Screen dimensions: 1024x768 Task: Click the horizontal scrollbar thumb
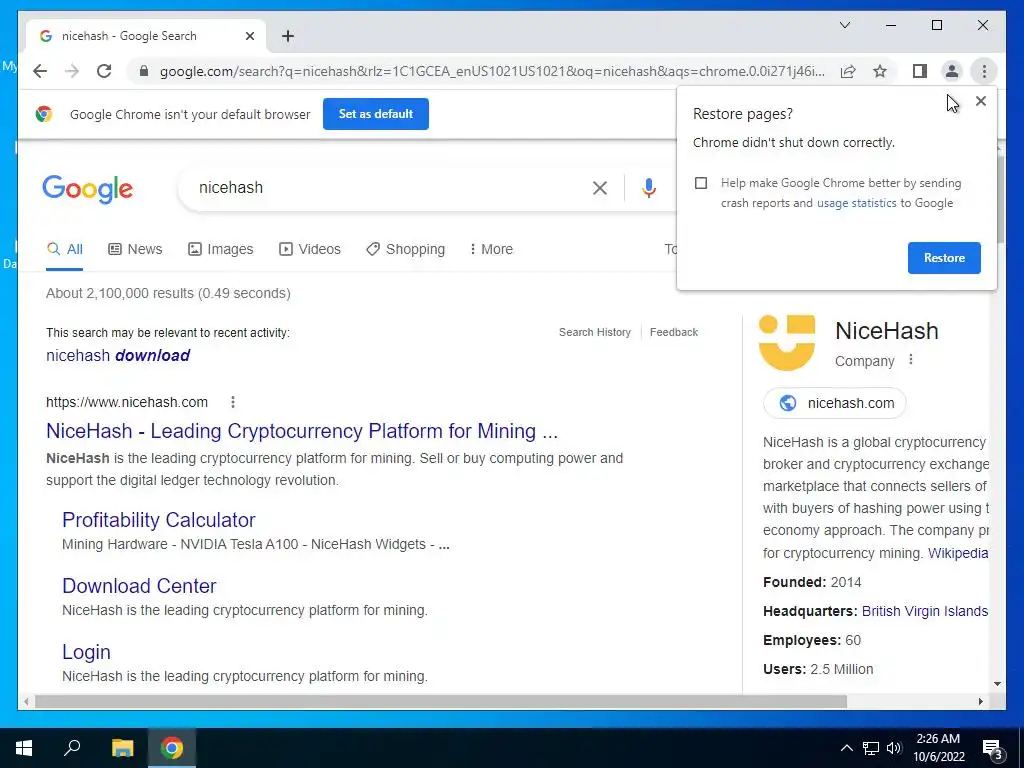pos(441,702)
